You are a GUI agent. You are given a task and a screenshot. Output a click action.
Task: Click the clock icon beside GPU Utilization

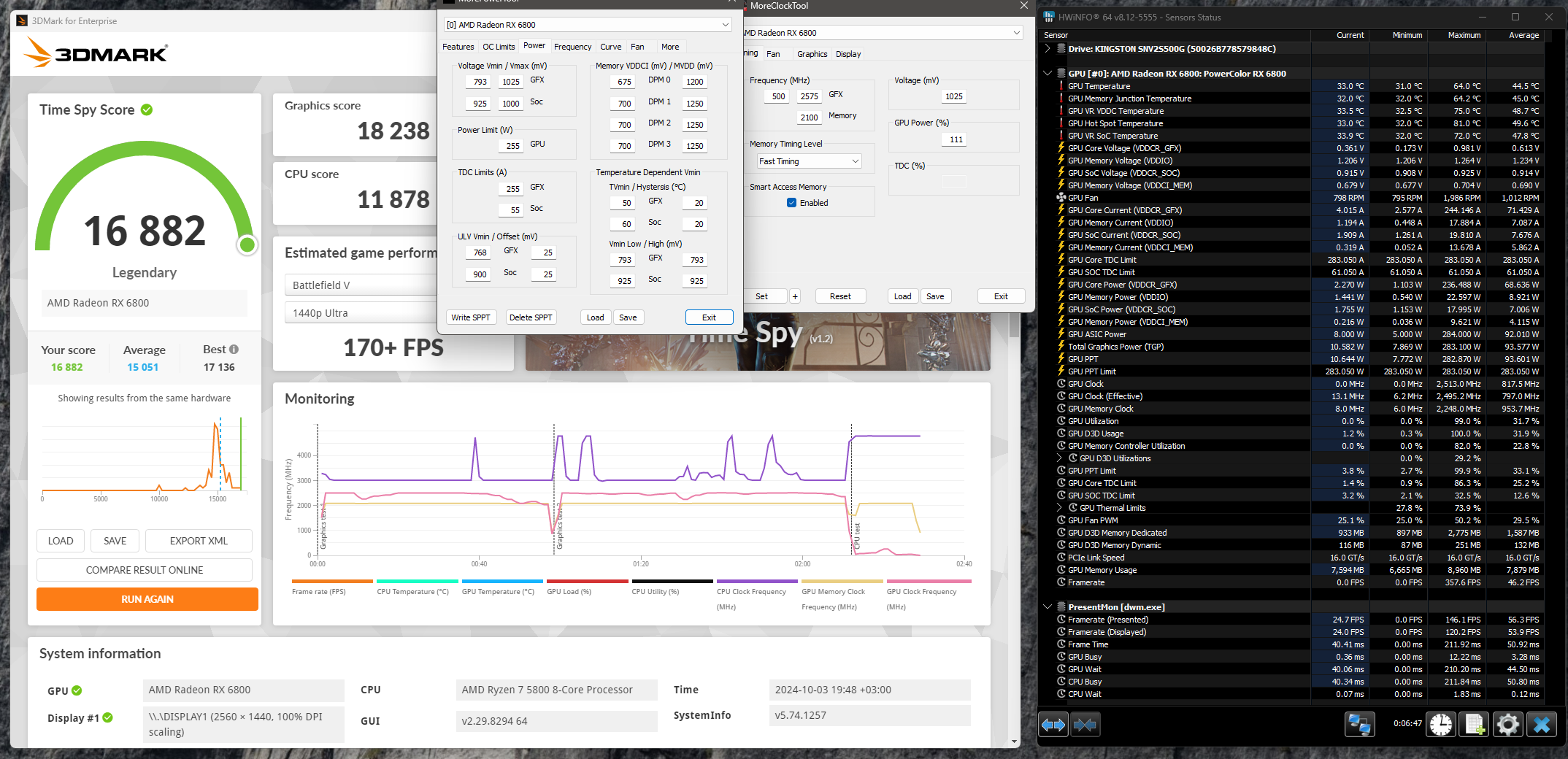pos(1061,421)
